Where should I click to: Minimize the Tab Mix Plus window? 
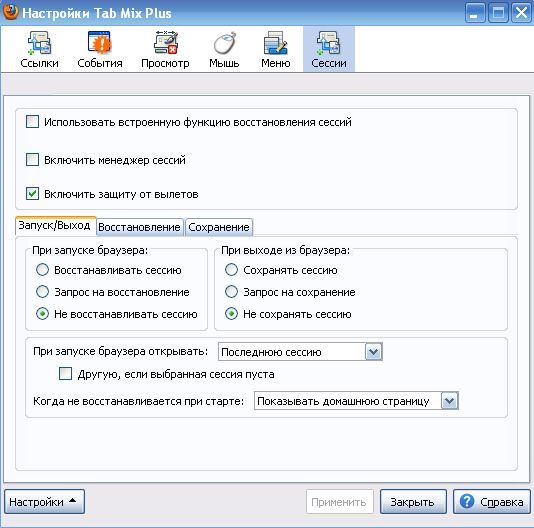tap(475, 13)
